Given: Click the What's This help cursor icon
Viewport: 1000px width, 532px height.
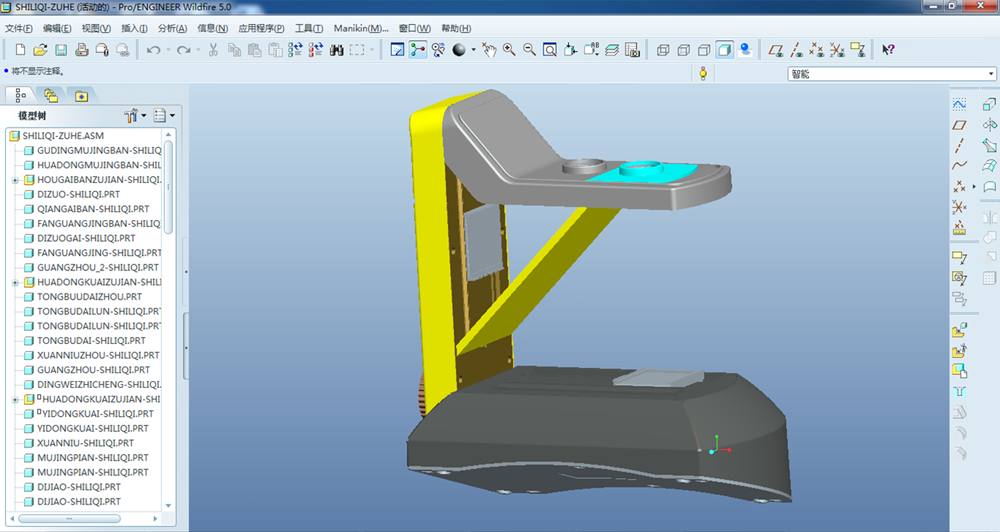Looking at the screenshot, I should point(887,49).
